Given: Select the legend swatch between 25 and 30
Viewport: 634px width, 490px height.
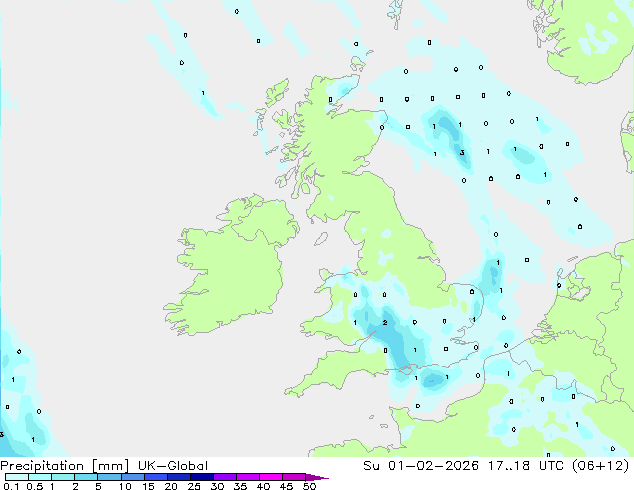Looking at the screenshot, I should pos(201,477).
